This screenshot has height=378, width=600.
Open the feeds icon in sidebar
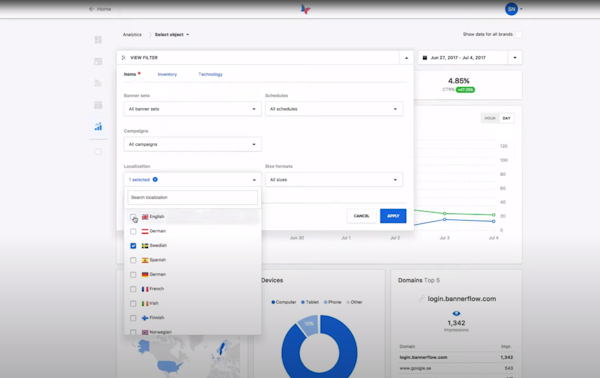[98, 83]
